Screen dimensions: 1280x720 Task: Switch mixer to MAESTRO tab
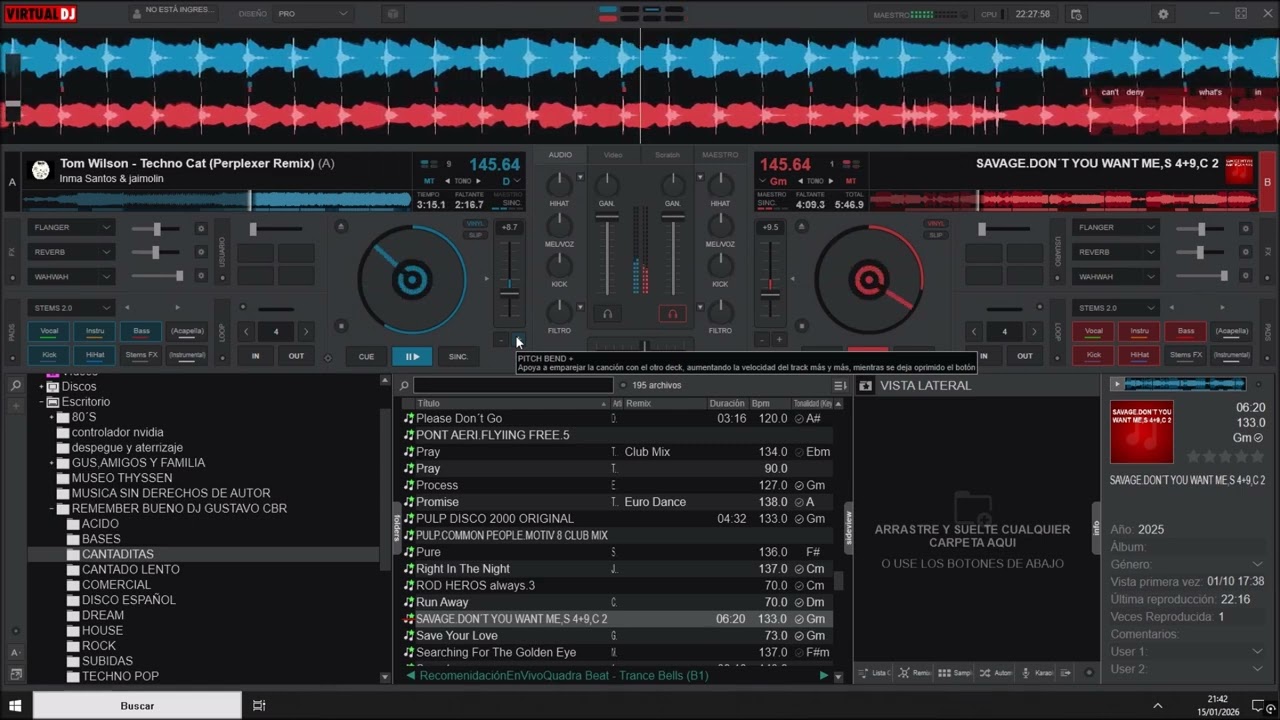point(720,155)
